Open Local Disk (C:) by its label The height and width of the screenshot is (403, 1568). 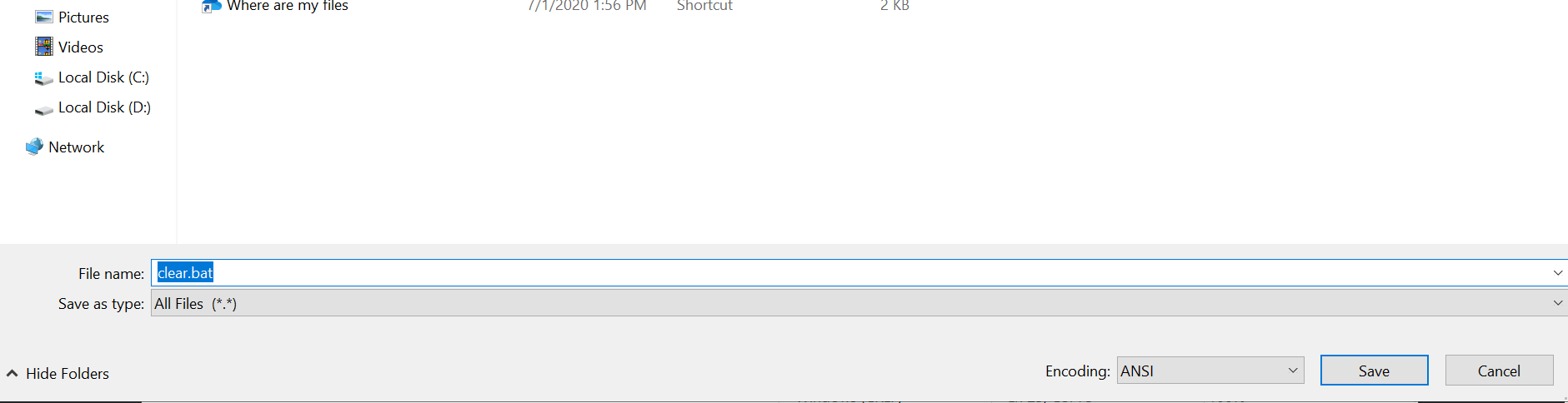tap(103, 77)
